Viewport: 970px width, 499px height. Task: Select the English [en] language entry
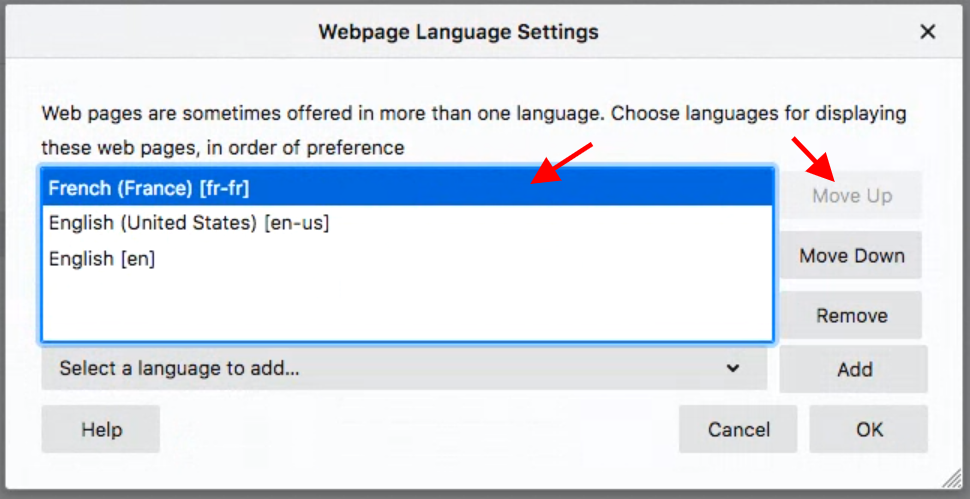point(102,259)
